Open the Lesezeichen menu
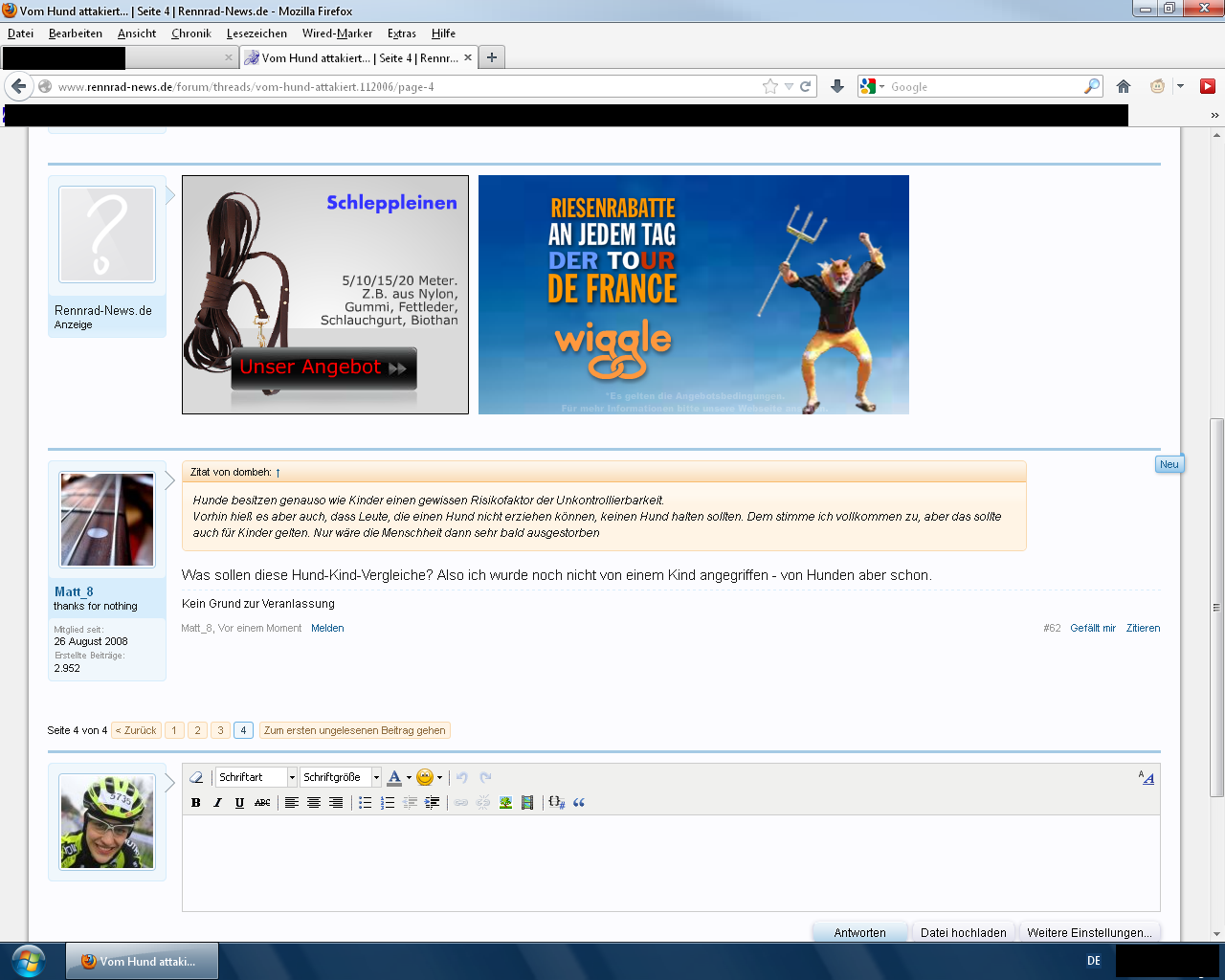This screenshot has width=1225, height=980. pyautogui.click(x=256, y=33)
